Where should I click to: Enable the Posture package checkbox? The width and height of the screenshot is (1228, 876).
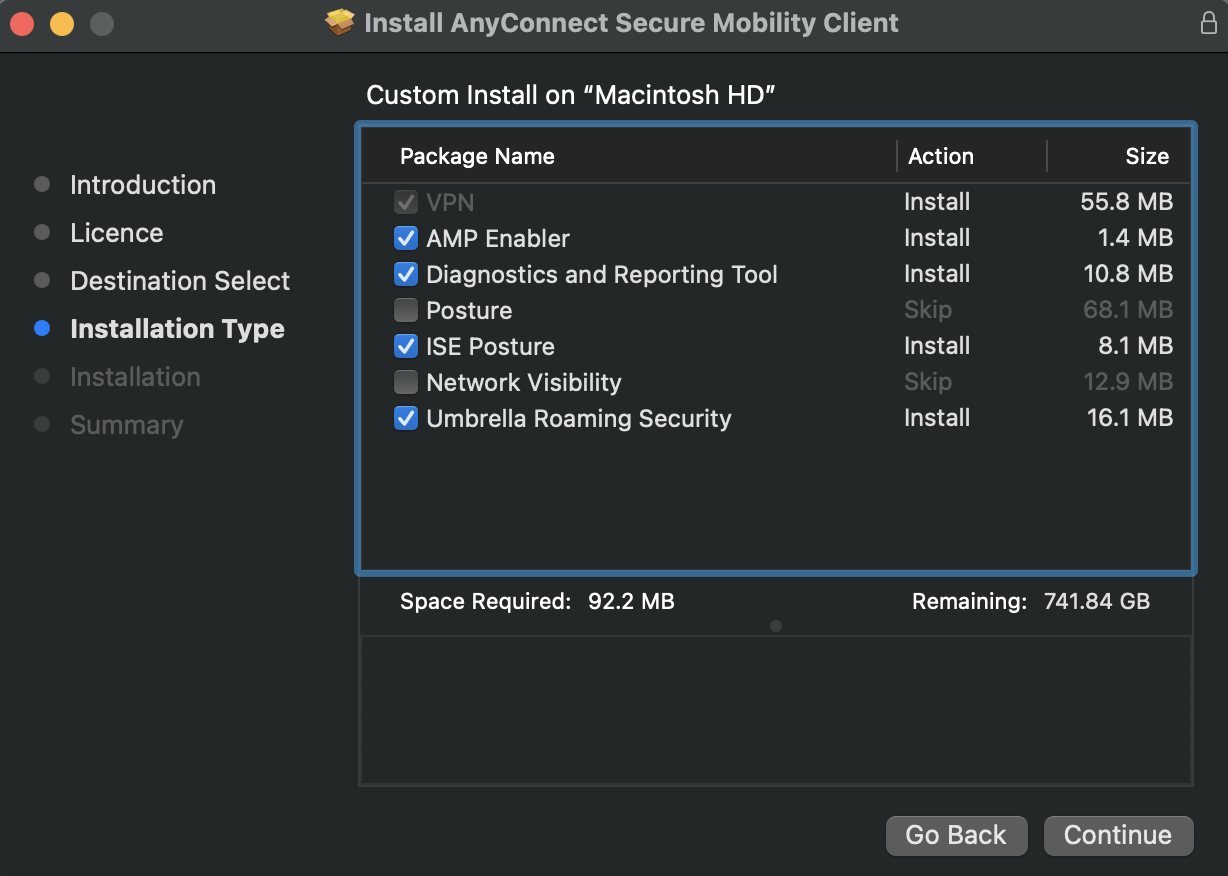point(406,311)
